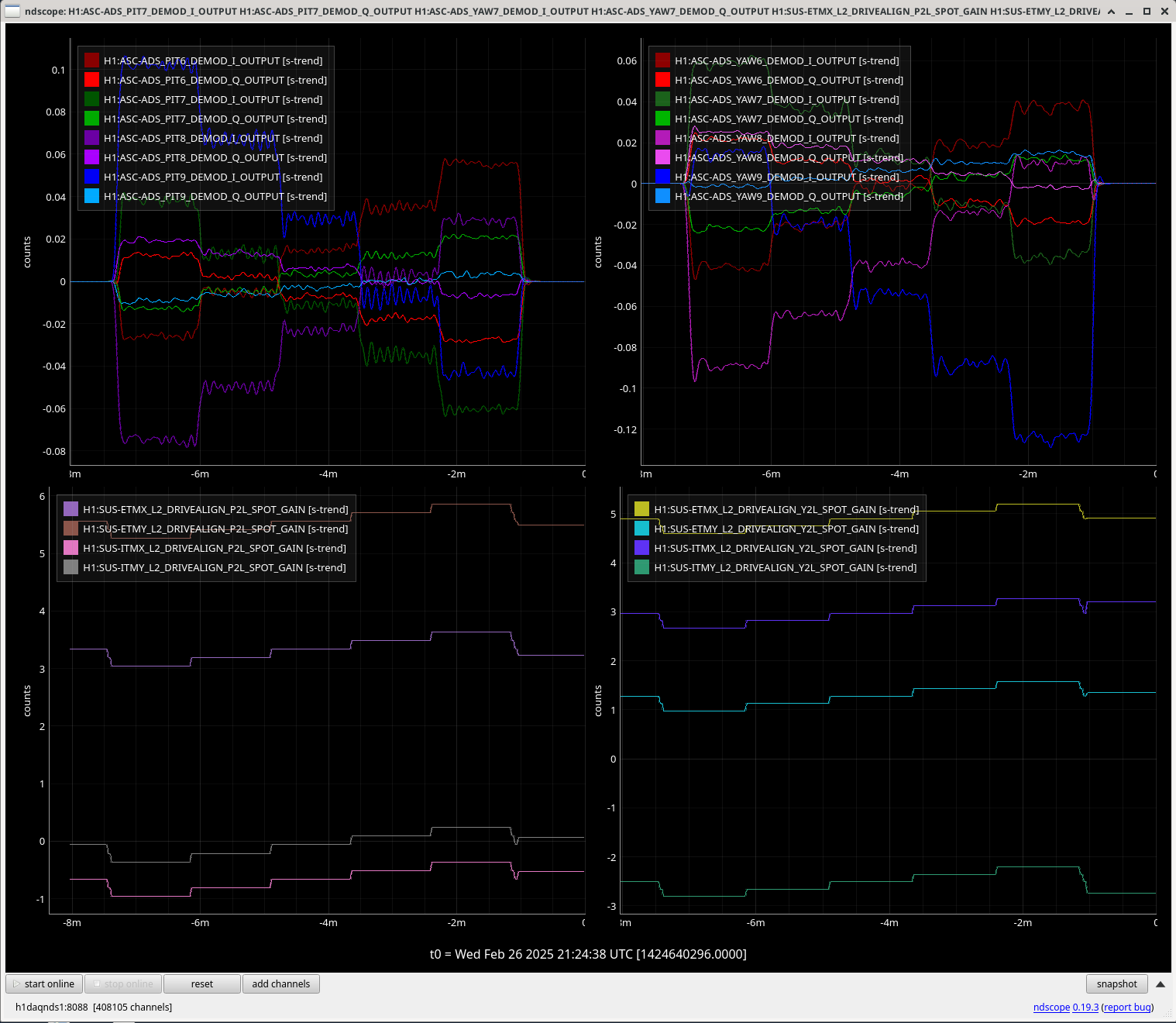The width and height of the screenshot is (1176, 1023).
Task: Click PIT8_DEMOD_I_OUTPUT purple legend swatch
Action: coord(91,138)
